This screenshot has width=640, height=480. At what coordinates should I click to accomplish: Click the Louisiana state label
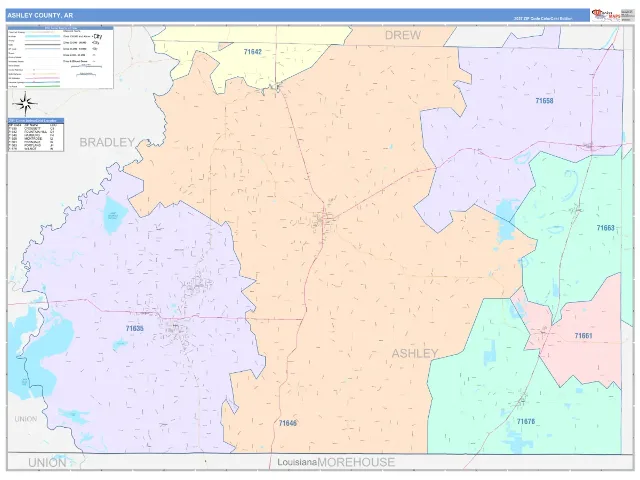click(x=297, y=462)
